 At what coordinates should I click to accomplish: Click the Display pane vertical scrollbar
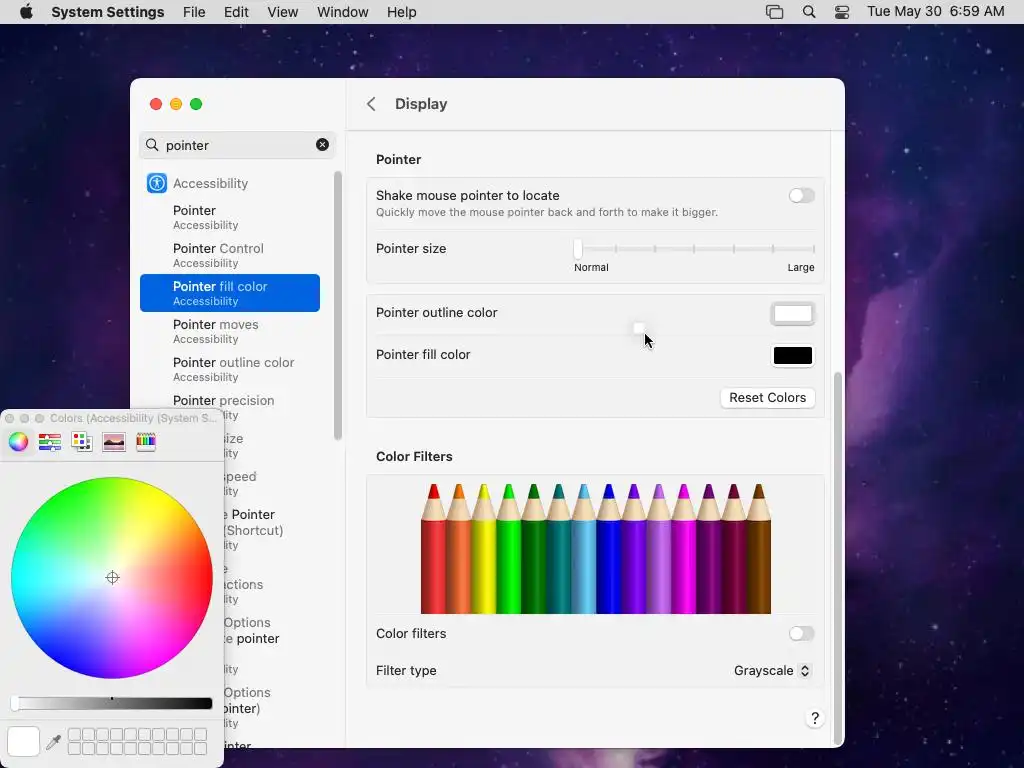(x=838, y=558)
